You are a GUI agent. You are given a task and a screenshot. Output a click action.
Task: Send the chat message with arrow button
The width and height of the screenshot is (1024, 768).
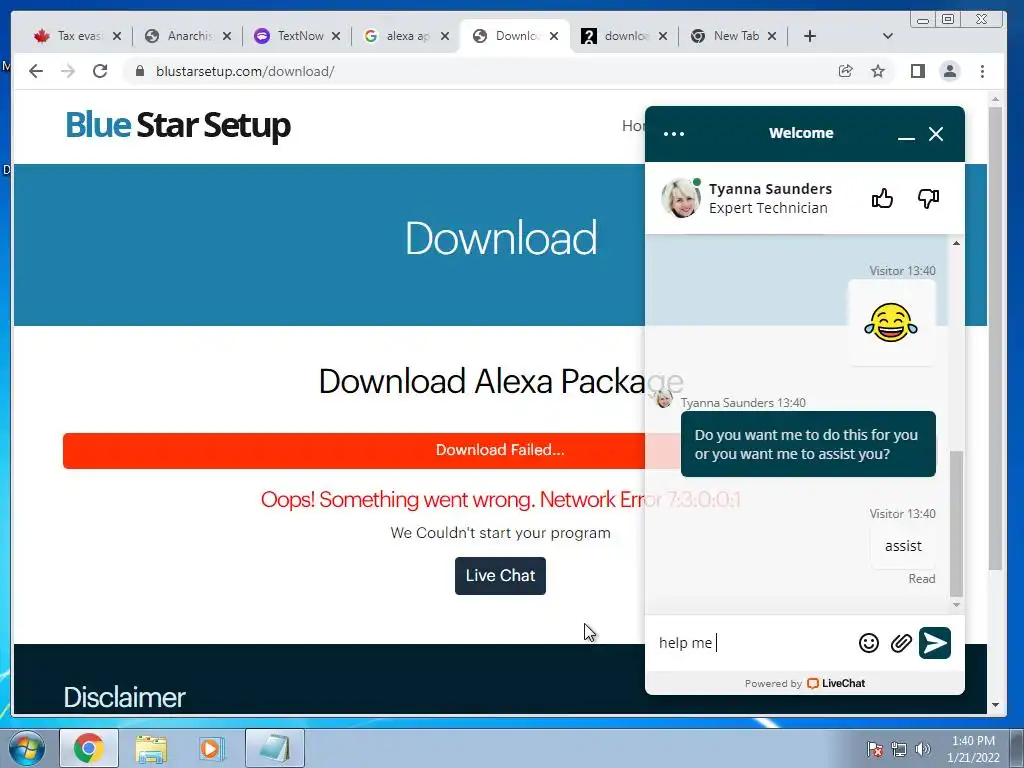(x=935, y=643)
